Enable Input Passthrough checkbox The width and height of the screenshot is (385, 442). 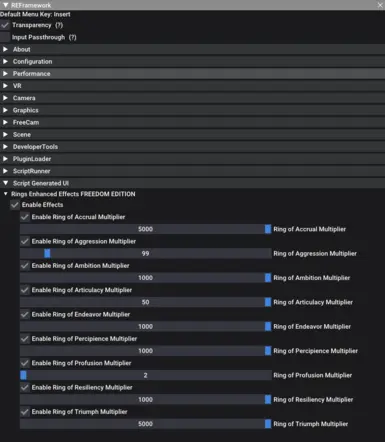pos(5,37)
